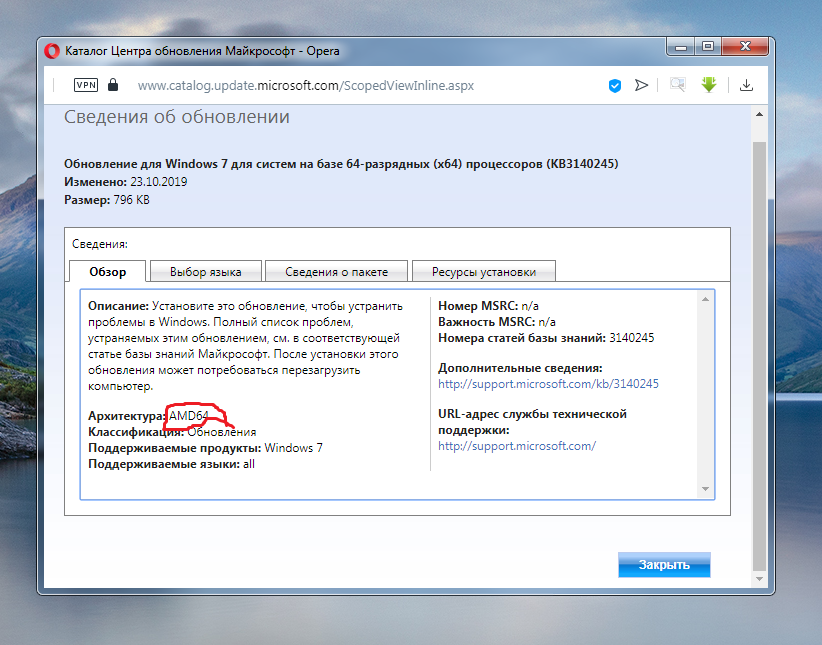
Task: Click the Opera logo icon in title bar
Action: click(52, 51)
